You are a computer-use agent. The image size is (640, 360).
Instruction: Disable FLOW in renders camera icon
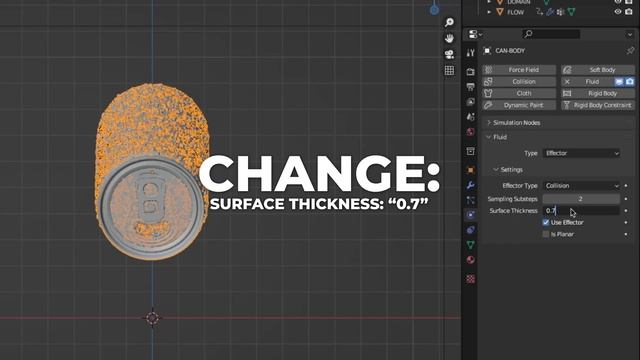[629, 12]
